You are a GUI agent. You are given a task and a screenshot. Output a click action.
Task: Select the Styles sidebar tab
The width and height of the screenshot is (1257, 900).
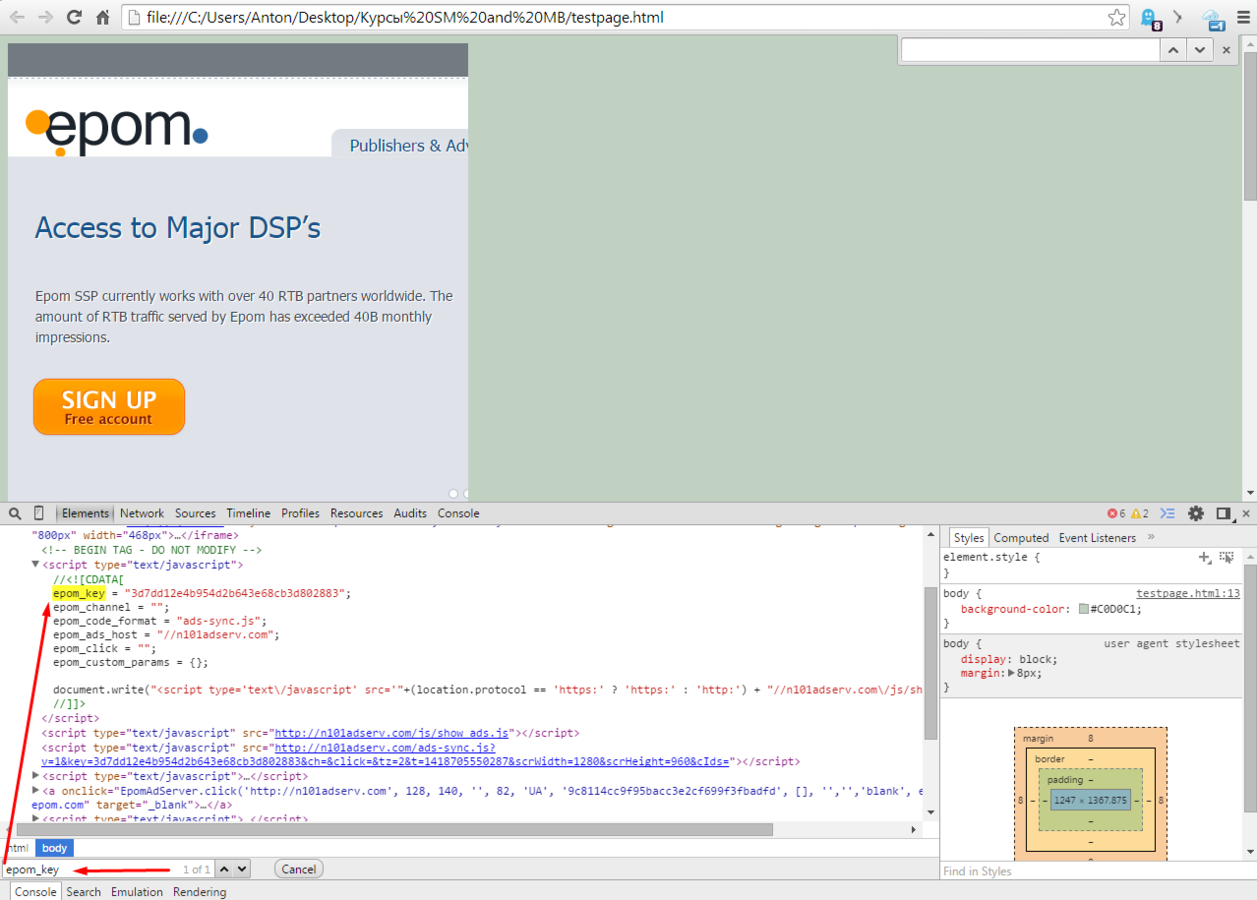click(968, 538)
